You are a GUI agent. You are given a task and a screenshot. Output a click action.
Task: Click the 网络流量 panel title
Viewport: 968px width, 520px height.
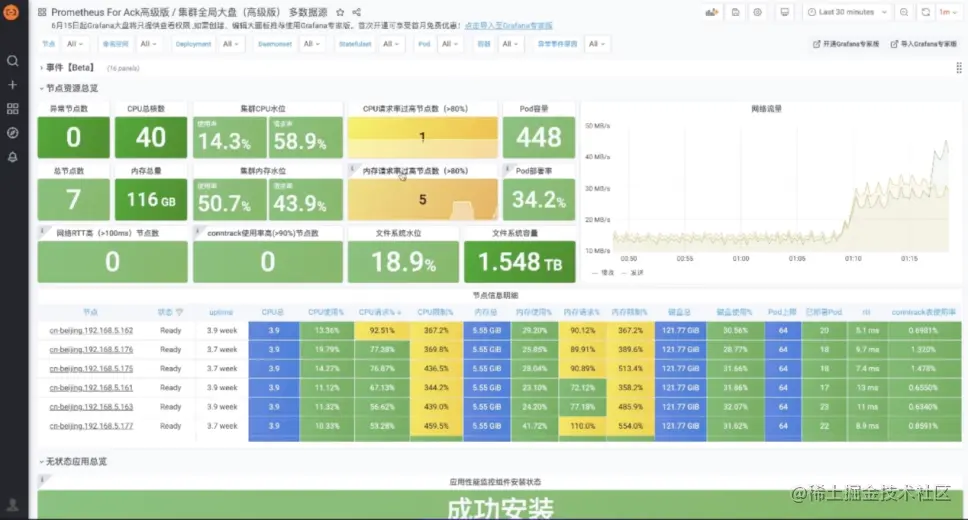tap(766, 109)
